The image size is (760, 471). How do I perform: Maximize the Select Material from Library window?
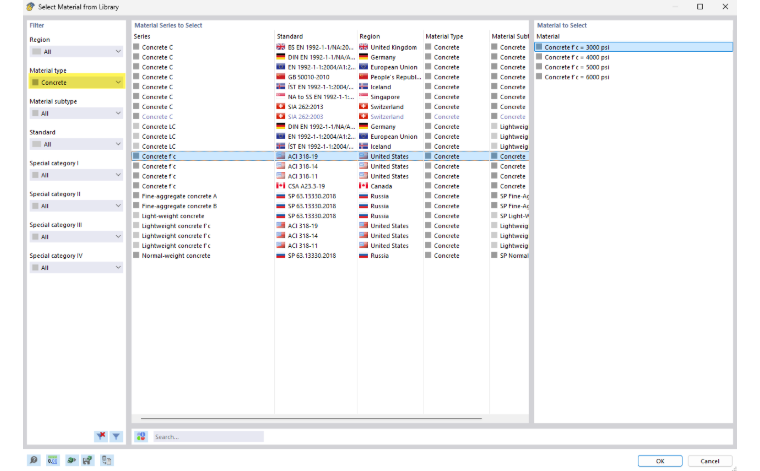(x=700, y=7)
